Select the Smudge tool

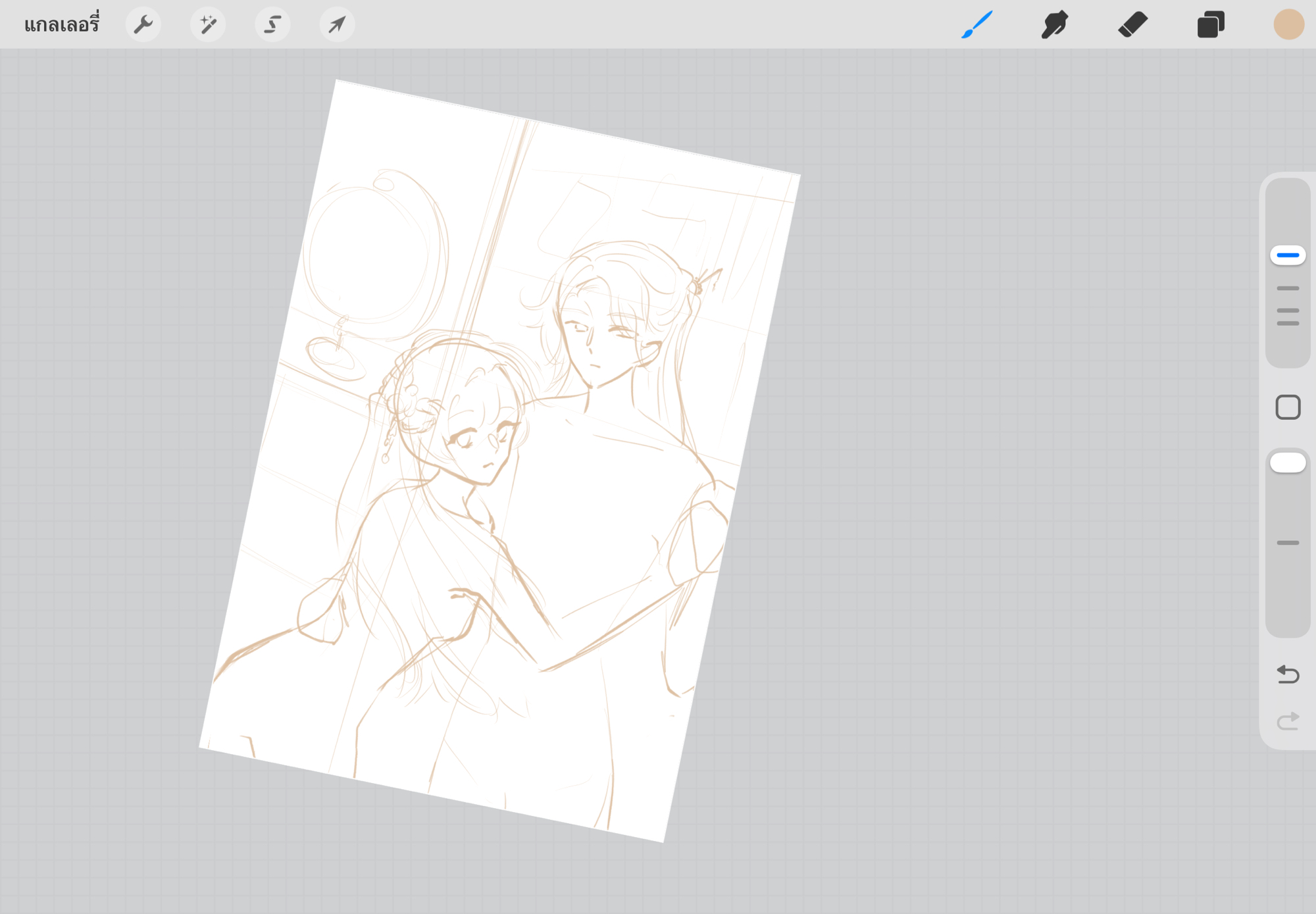pos(1054,25)
